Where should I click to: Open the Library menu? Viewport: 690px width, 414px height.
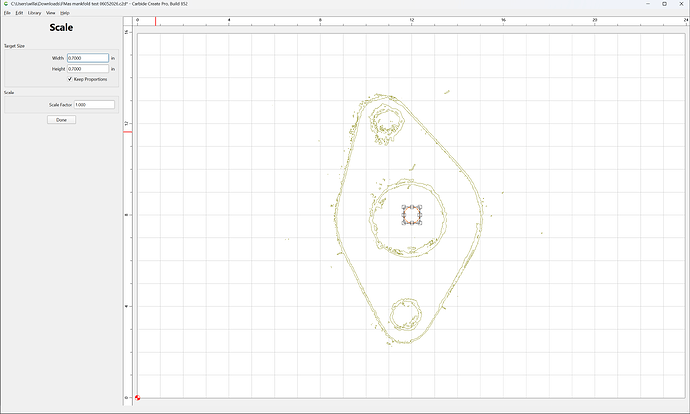(x=34, y=13)
